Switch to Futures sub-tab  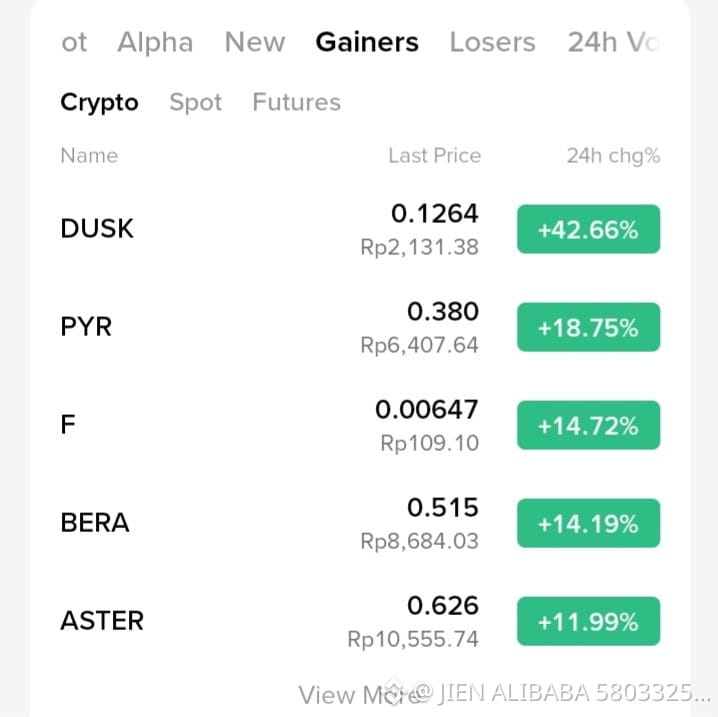pyautogui.click(x=296, y=102)
